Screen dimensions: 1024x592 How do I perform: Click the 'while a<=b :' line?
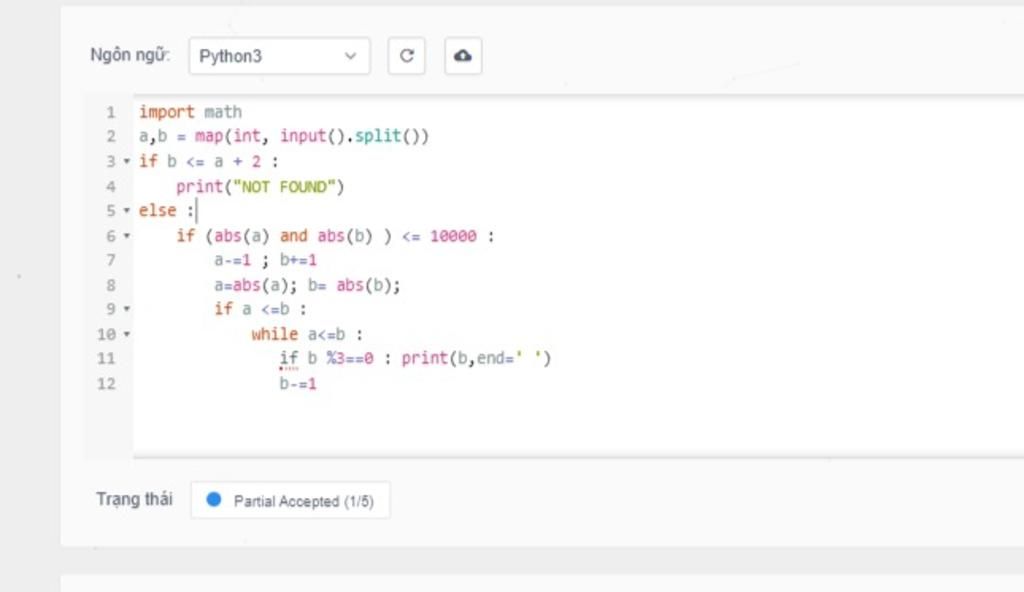click(307, 334)
